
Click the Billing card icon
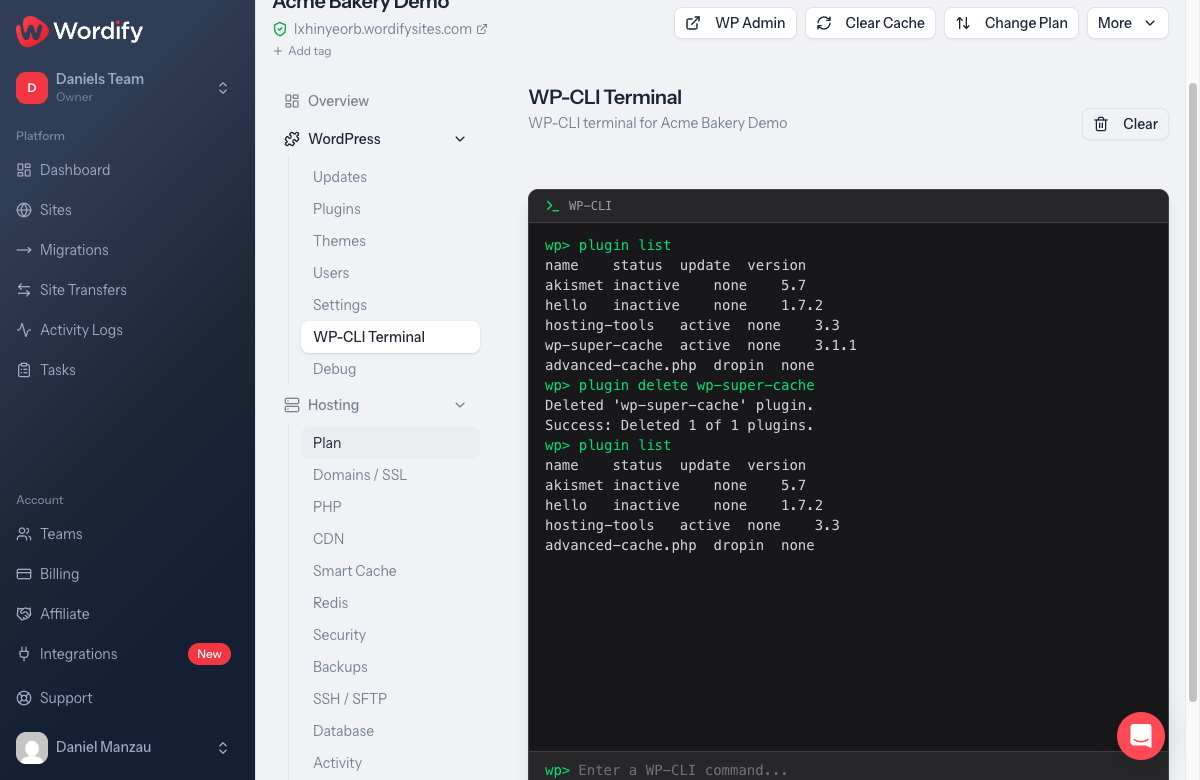click(x=24, y=574)
